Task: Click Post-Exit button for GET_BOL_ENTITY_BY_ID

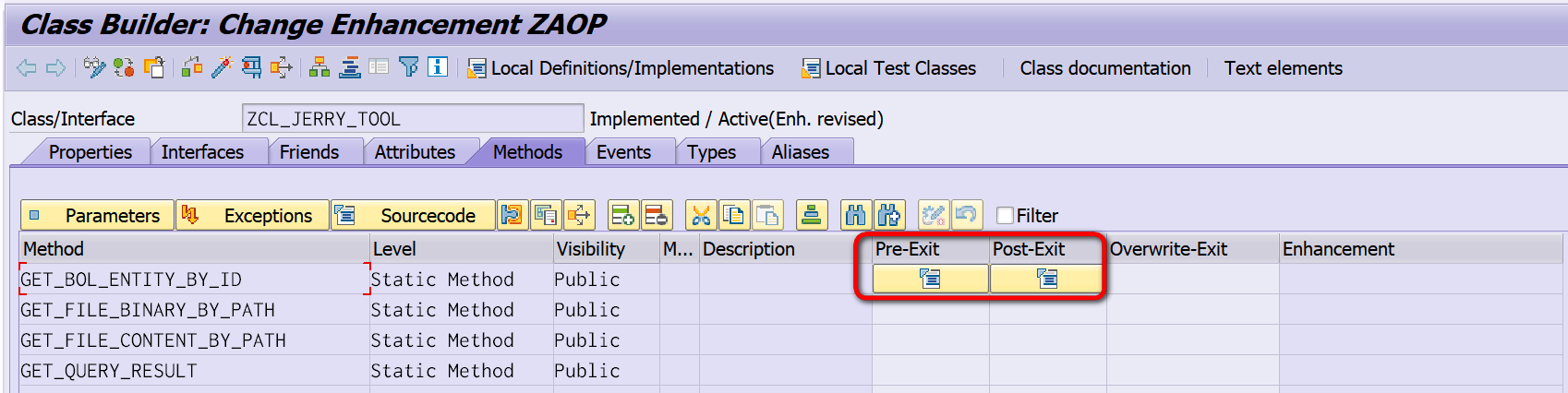Action: coord(1046,279)
